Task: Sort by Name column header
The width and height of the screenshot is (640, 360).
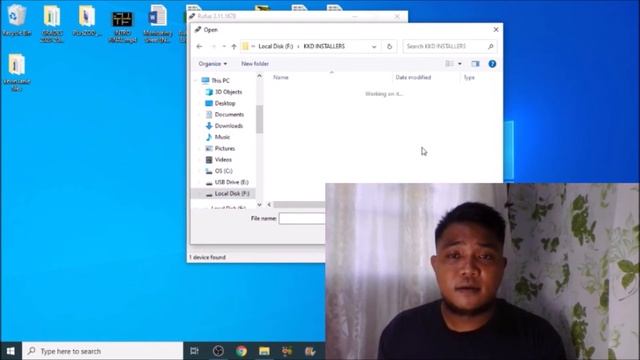Action: coord(281,78)
